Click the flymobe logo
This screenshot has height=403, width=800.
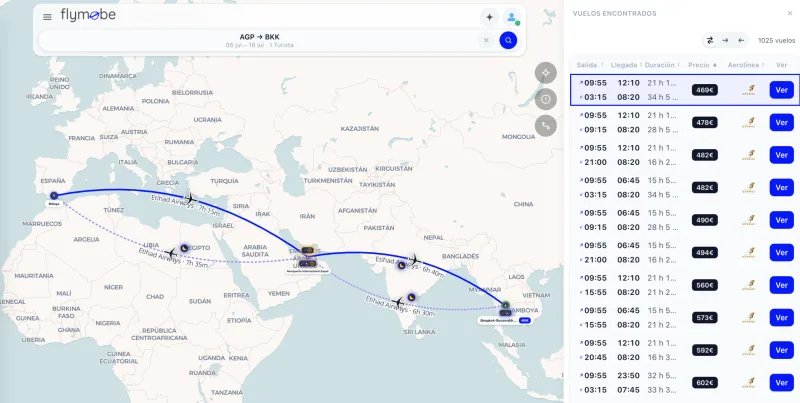(88, 15)
